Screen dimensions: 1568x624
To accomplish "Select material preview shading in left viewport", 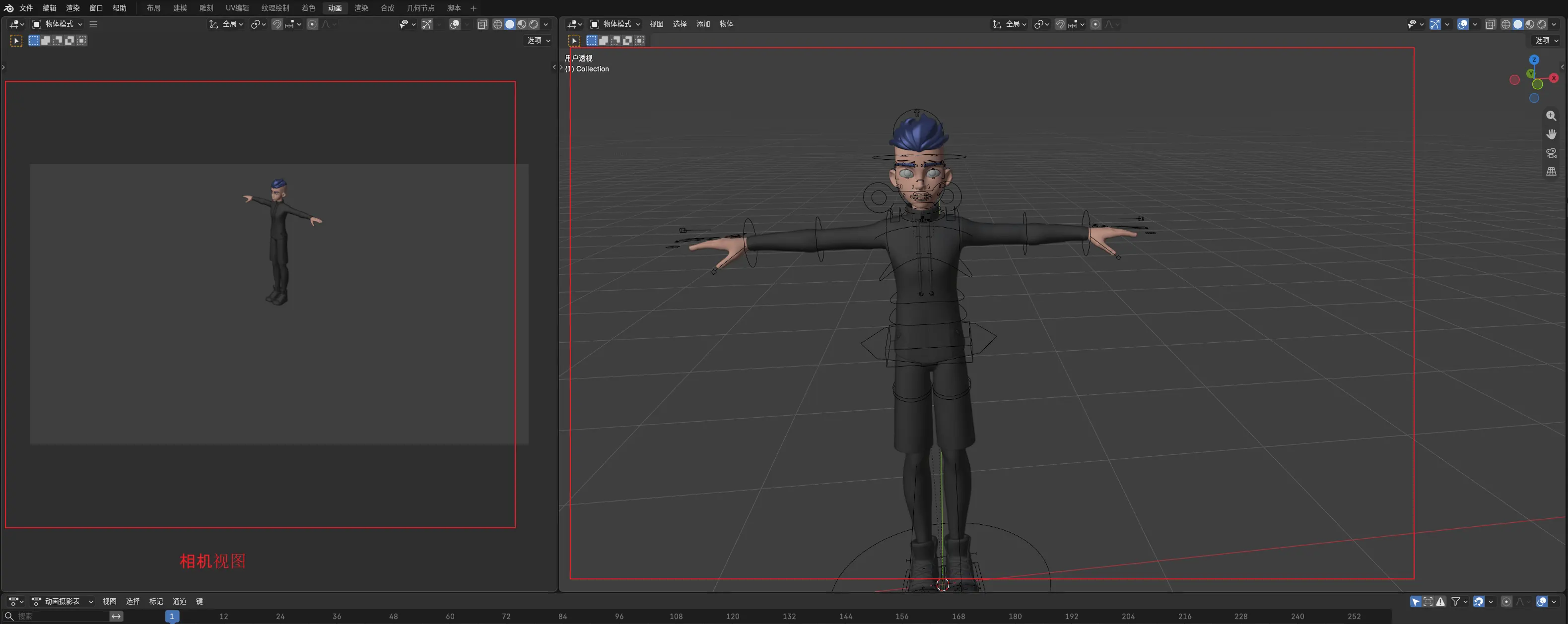I will coord(522,24).
